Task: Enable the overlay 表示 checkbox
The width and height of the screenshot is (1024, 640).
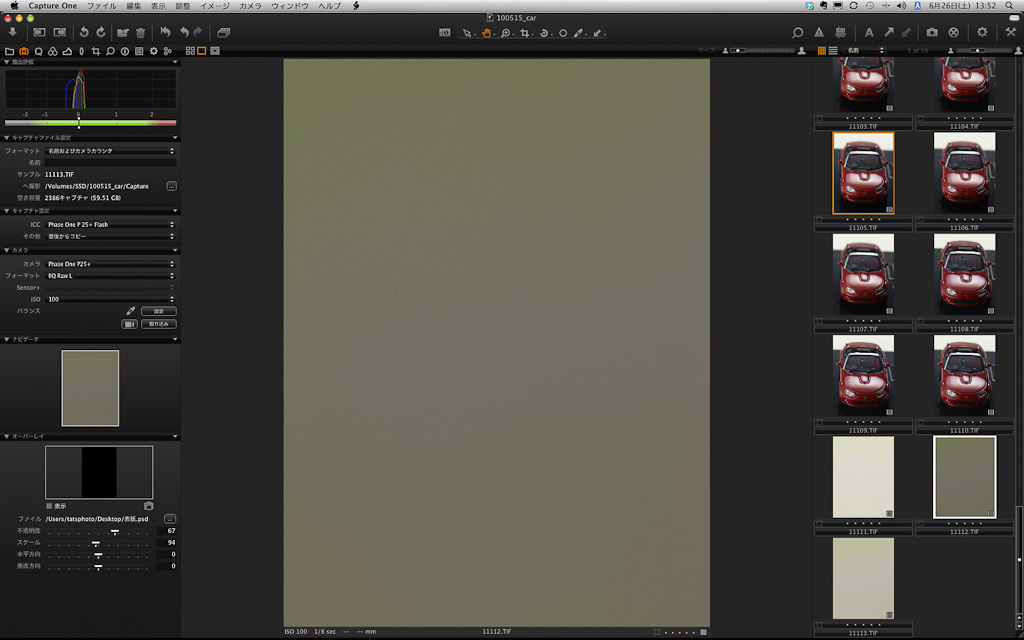Action: [49, 506]
